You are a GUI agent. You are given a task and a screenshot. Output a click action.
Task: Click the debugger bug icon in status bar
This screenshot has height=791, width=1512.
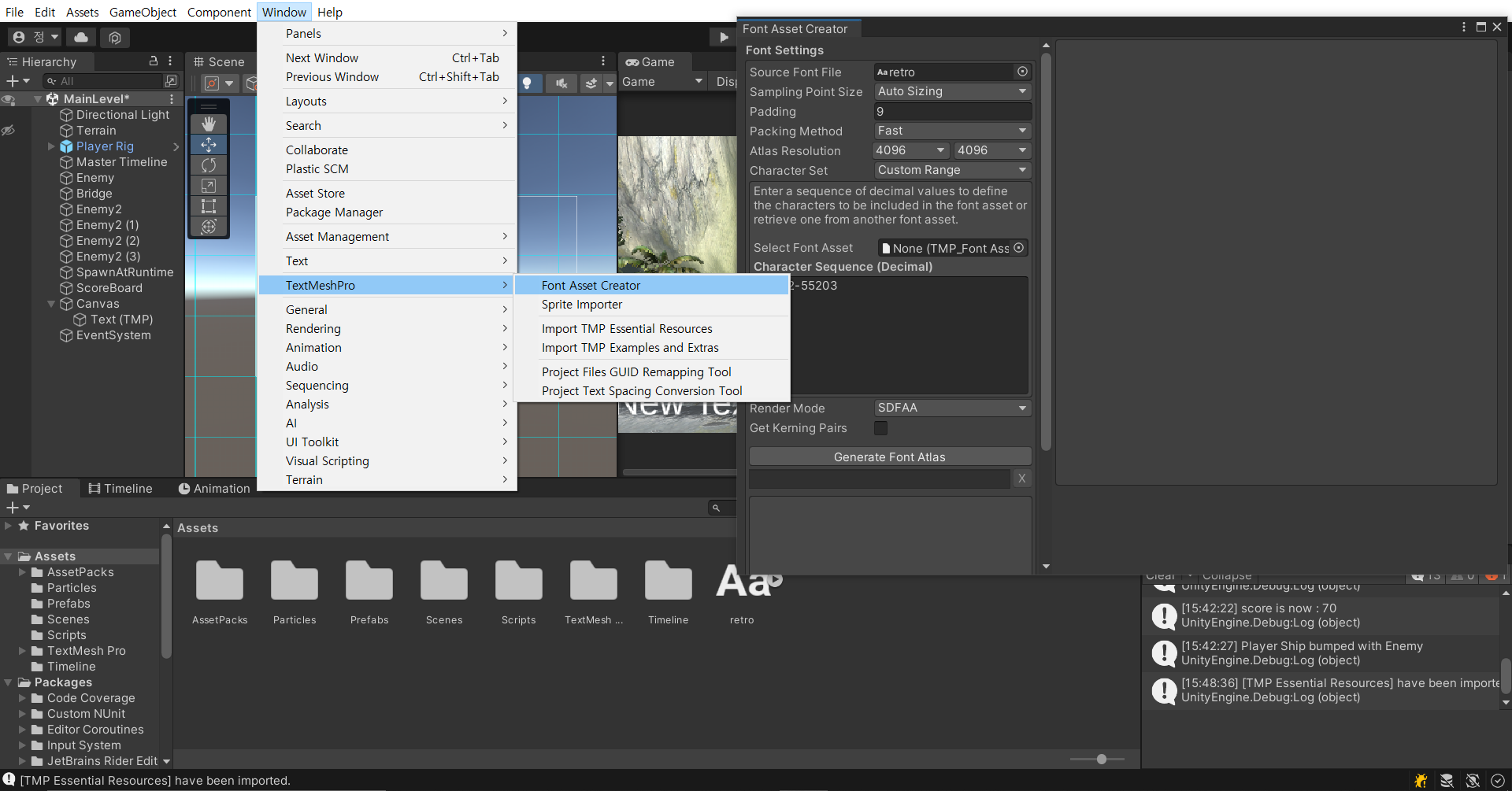pyautogui.click(x=1421, y=781)
